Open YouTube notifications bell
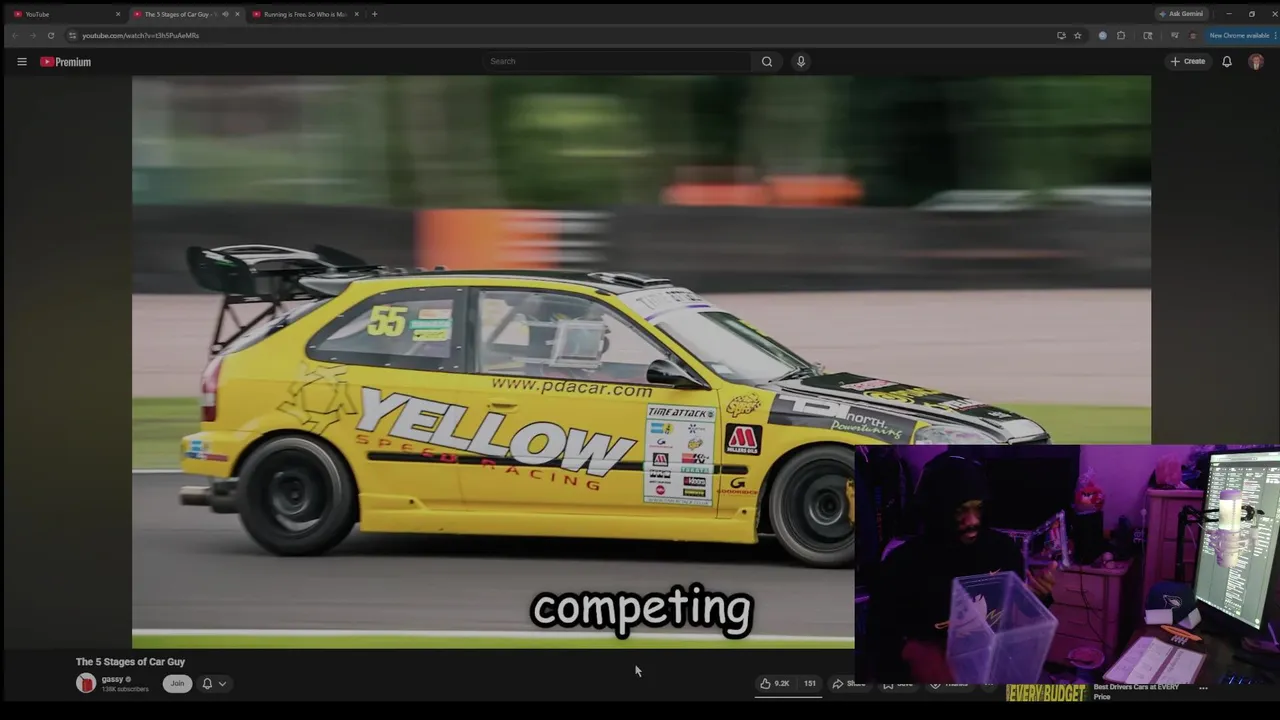 [x=1227, y=61]
